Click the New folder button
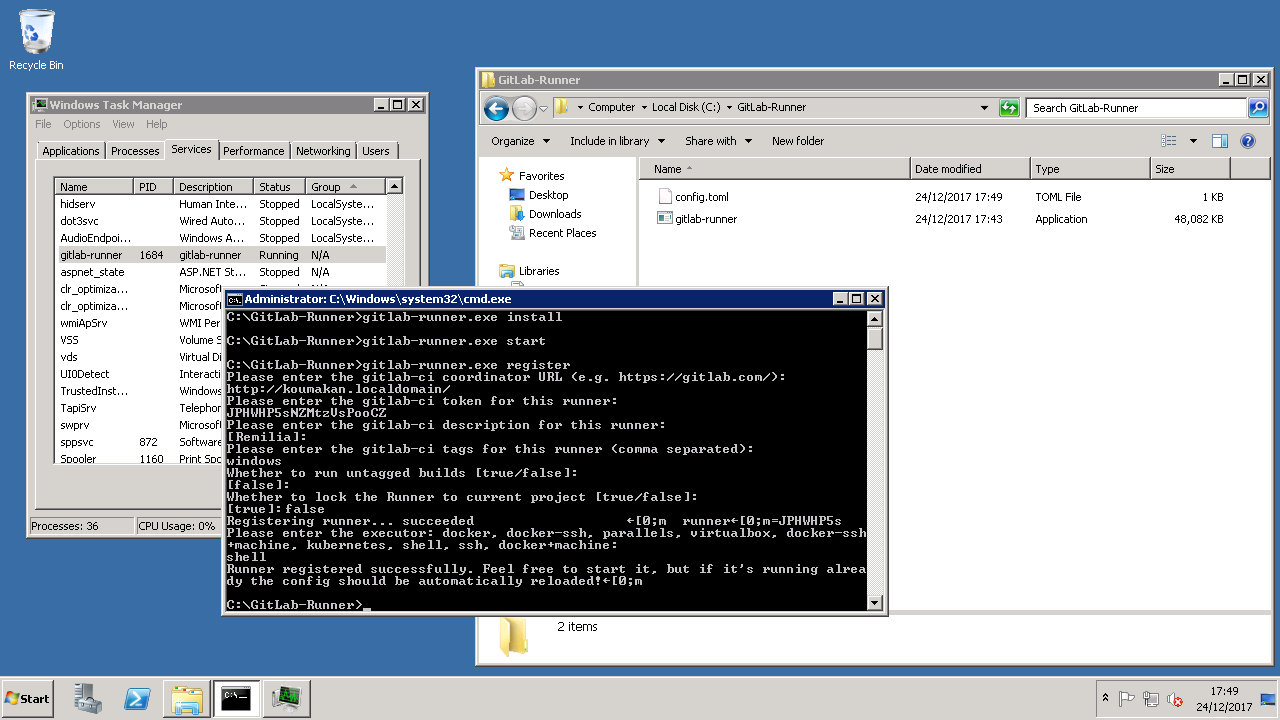The width and height of the screenshot is (1280, 720). 797,141
